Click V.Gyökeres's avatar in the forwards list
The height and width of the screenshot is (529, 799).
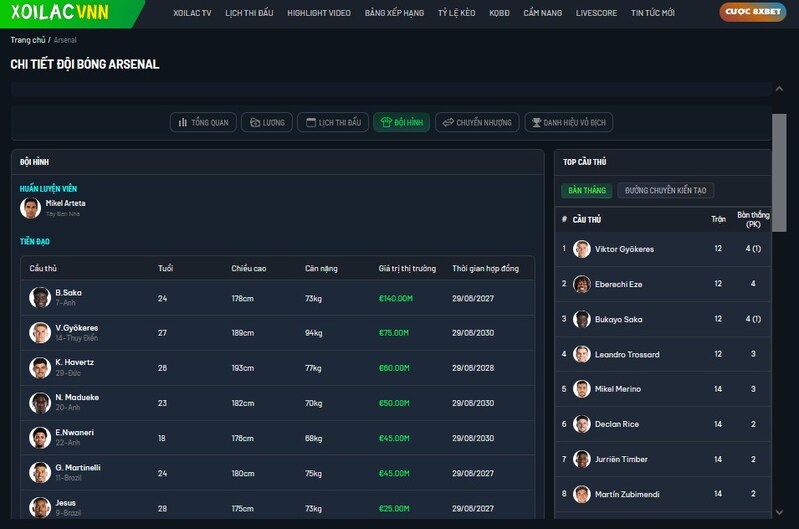click(x=40, y=332)
